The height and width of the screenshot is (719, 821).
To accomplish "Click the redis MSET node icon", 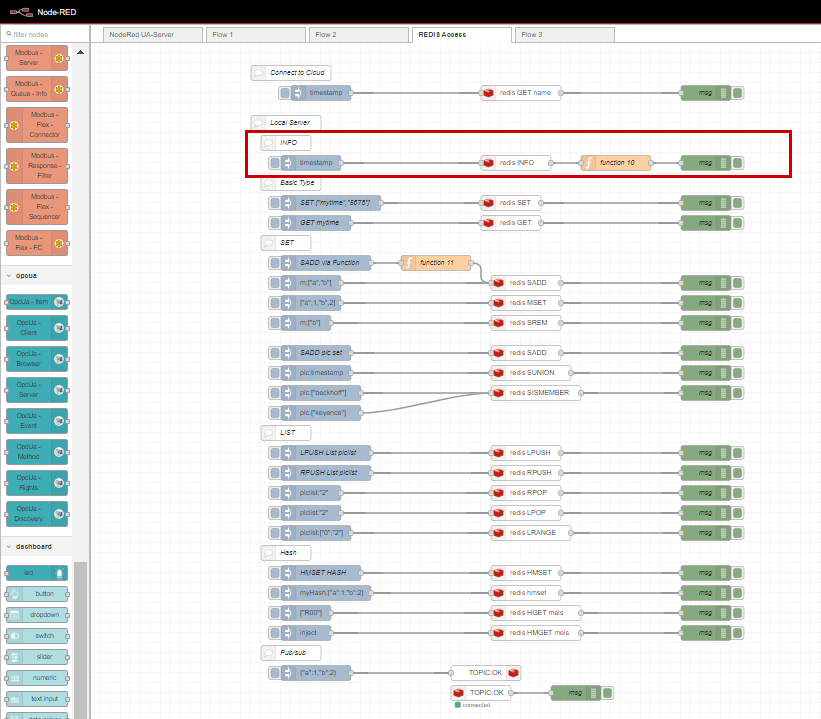I will 498,303.
